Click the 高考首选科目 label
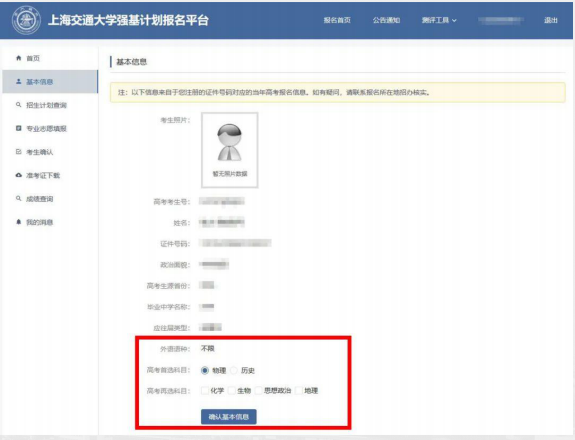The width and height of the screenshot is (575, 440). (168, 370)
